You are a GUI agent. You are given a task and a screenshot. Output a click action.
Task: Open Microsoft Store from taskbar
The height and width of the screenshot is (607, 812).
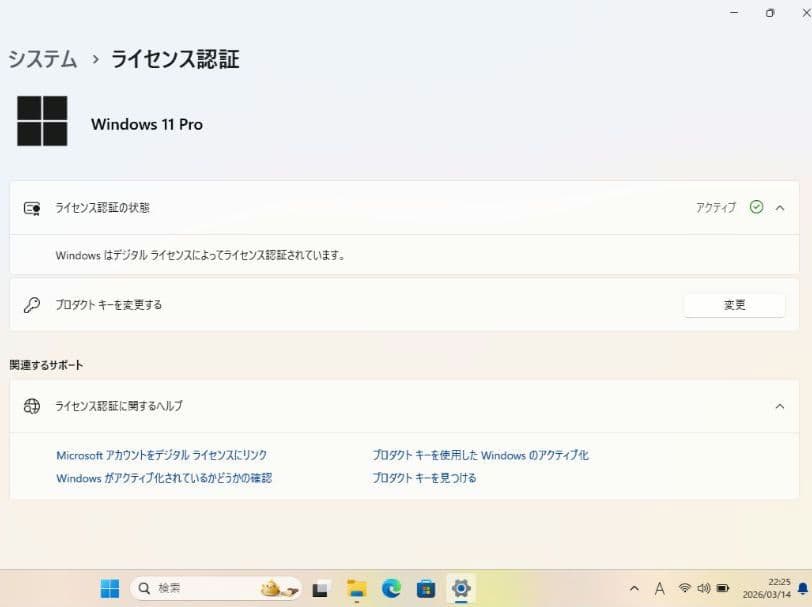pos(426,589)
